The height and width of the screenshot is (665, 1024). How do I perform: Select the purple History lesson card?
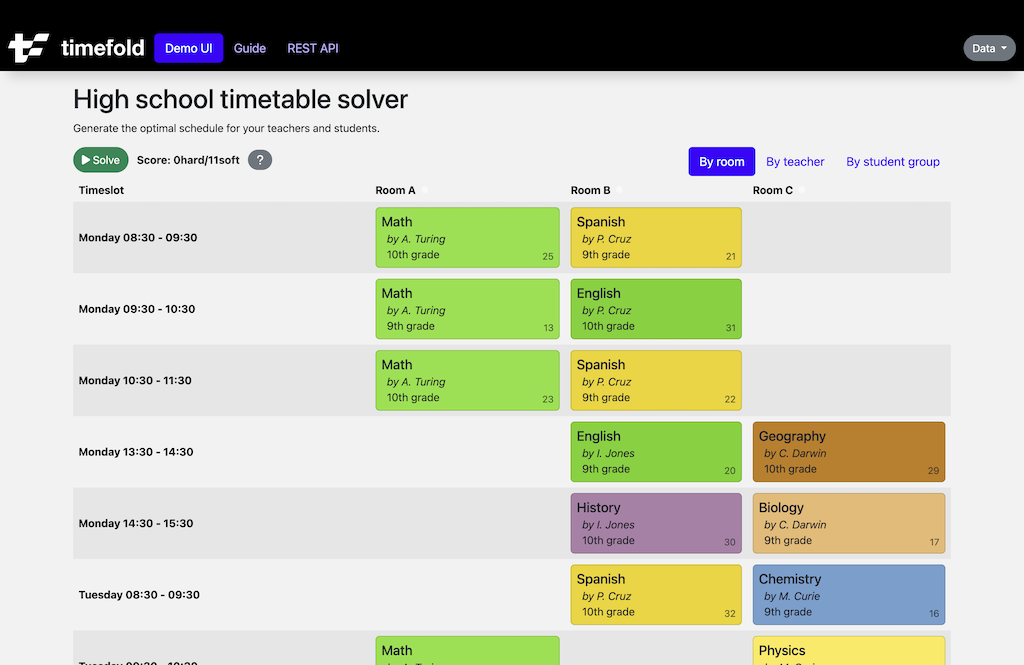coord(655,523)
